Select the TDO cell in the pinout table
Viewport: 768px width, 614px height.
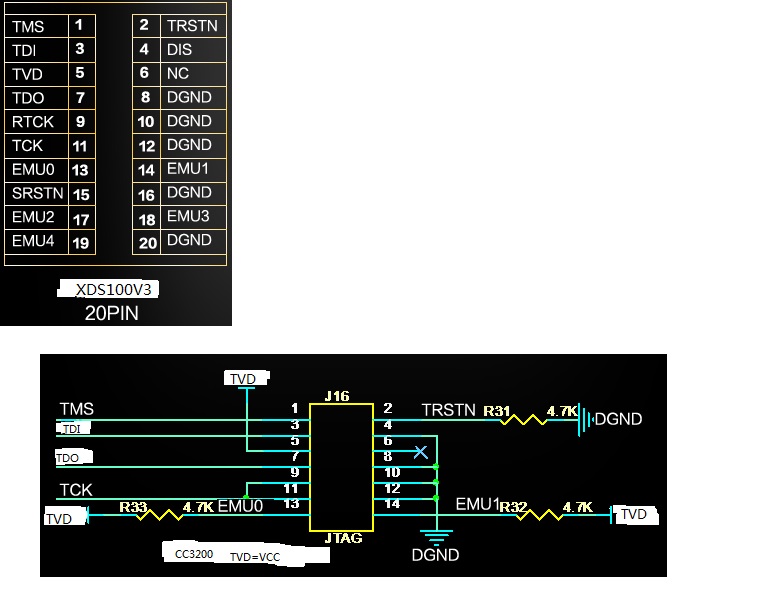point(36,98)
